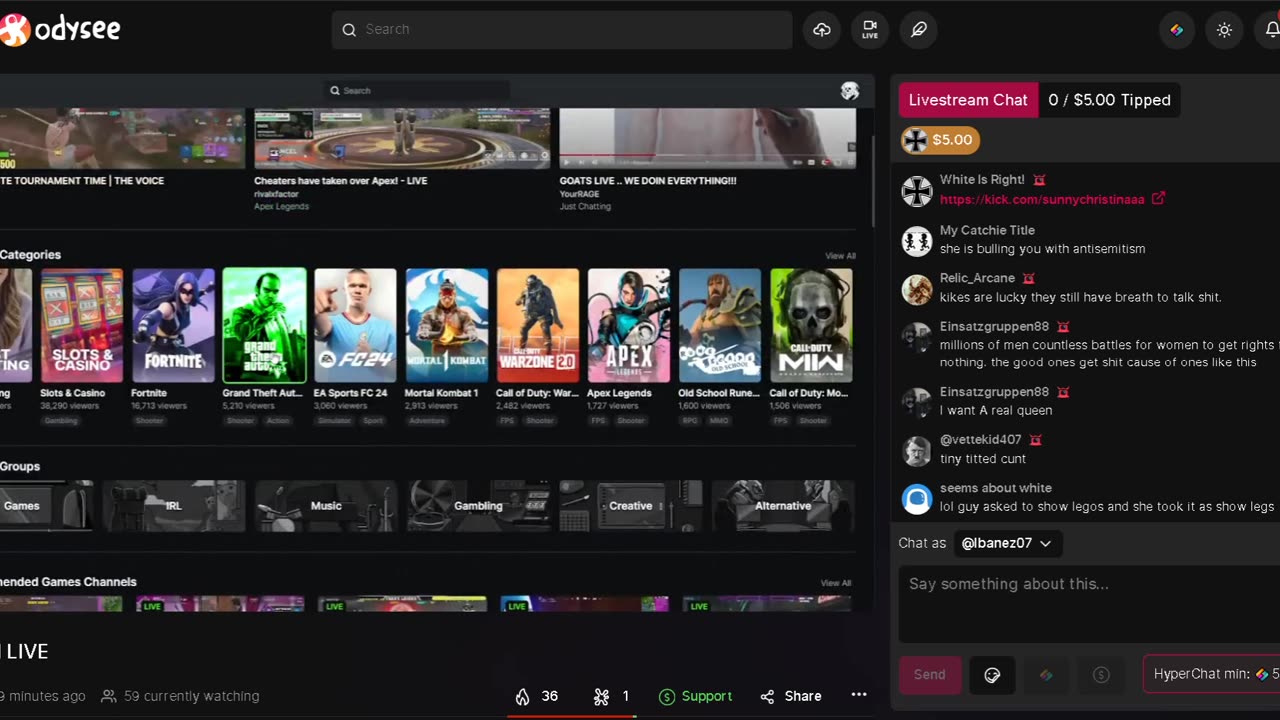Go to the Odysee home logo
This screenshot has height=720, width=1280.
[60, 30]
